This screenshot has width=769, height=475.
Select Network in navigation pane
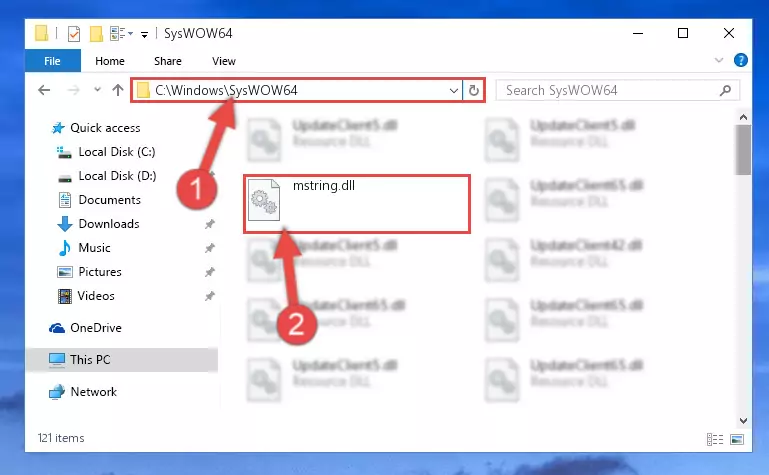coord(94,392)
